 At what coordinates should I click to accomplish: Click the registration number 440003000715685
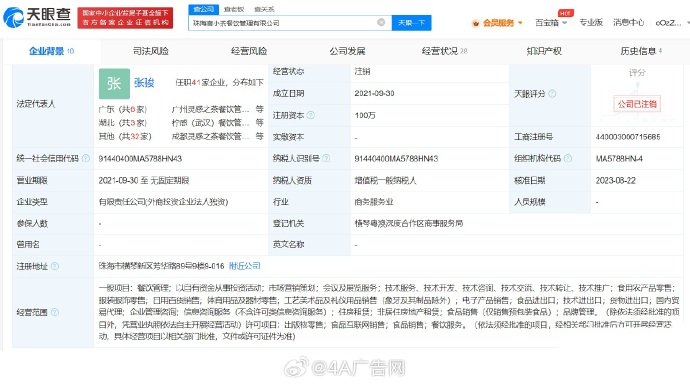pos(628,137)
